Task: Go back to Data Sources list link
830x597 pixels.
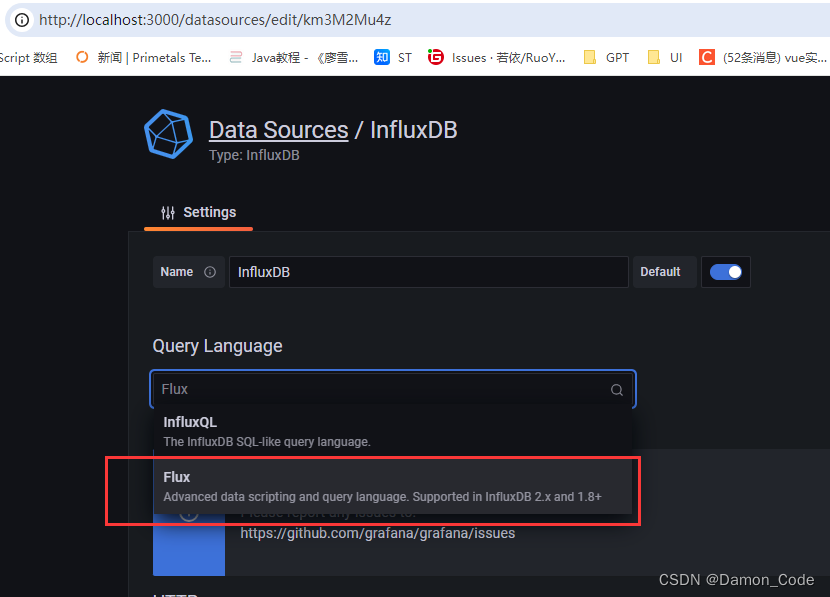Action: pyautogui.click(x=278, y=130)
